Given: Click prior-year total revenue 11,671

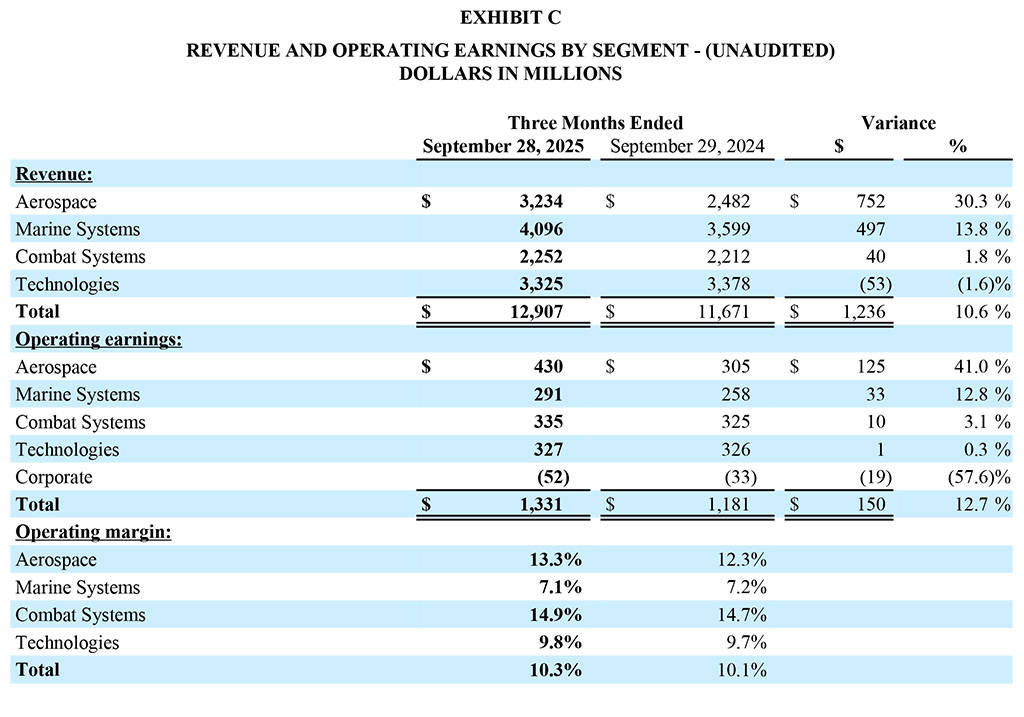Looking at the screenshot, I should pos(722,311).
